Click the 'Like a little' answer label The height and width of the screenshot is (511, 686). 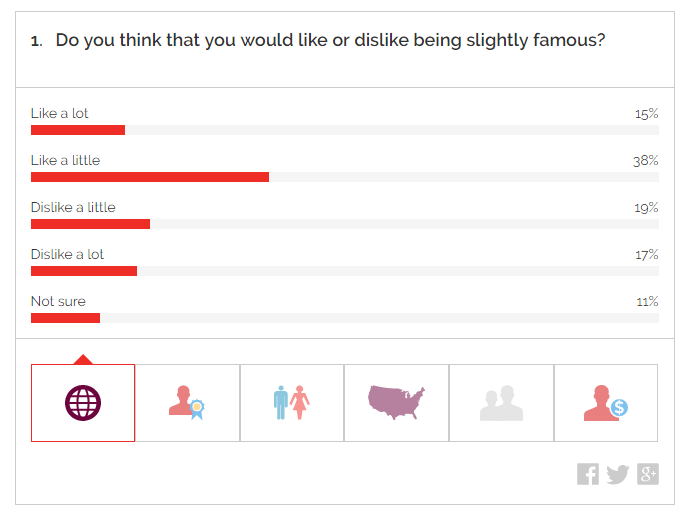tap(65, 160)
